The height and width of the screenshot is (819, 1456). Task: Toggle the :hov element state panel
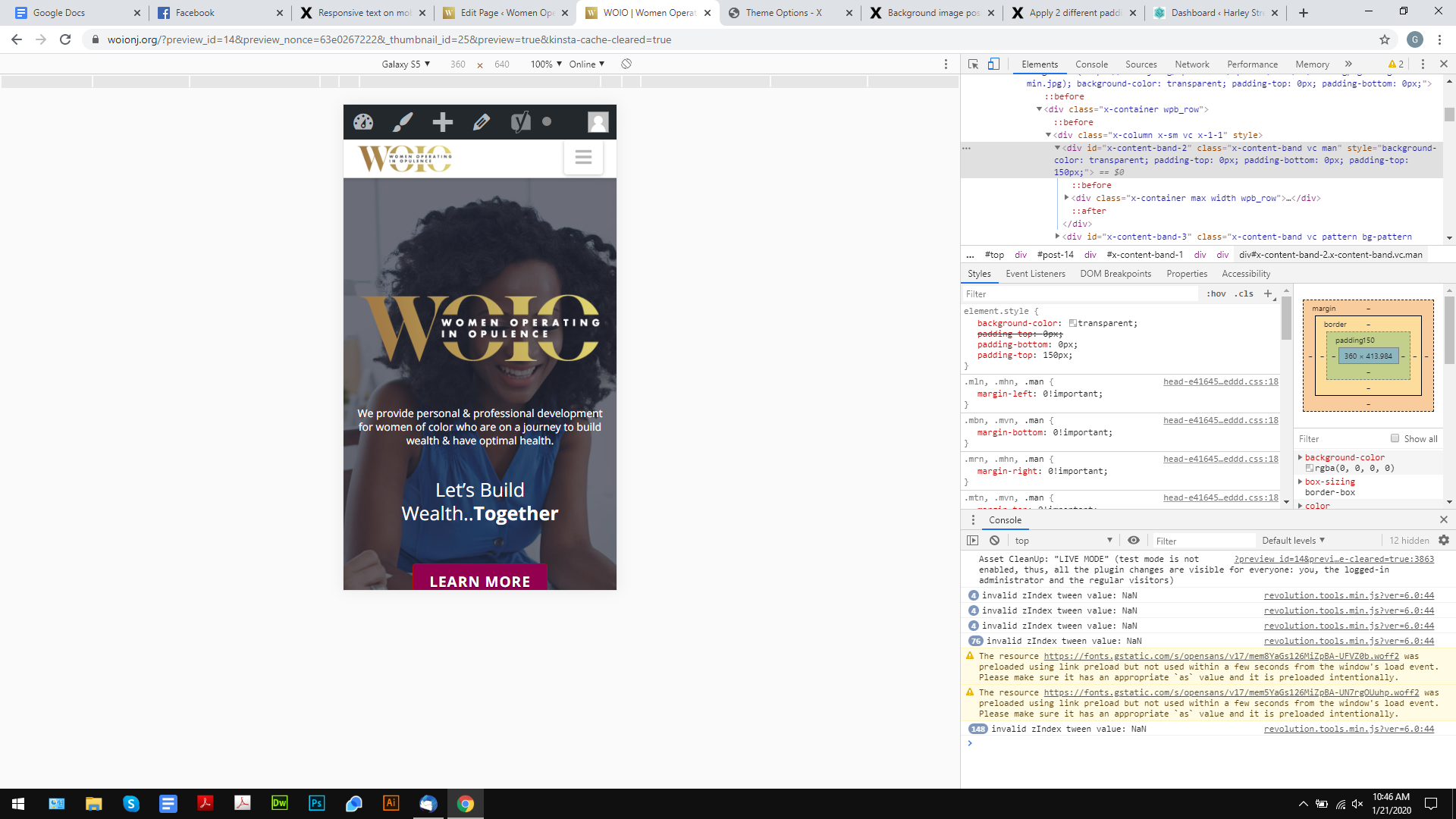tap(1216, 294)
